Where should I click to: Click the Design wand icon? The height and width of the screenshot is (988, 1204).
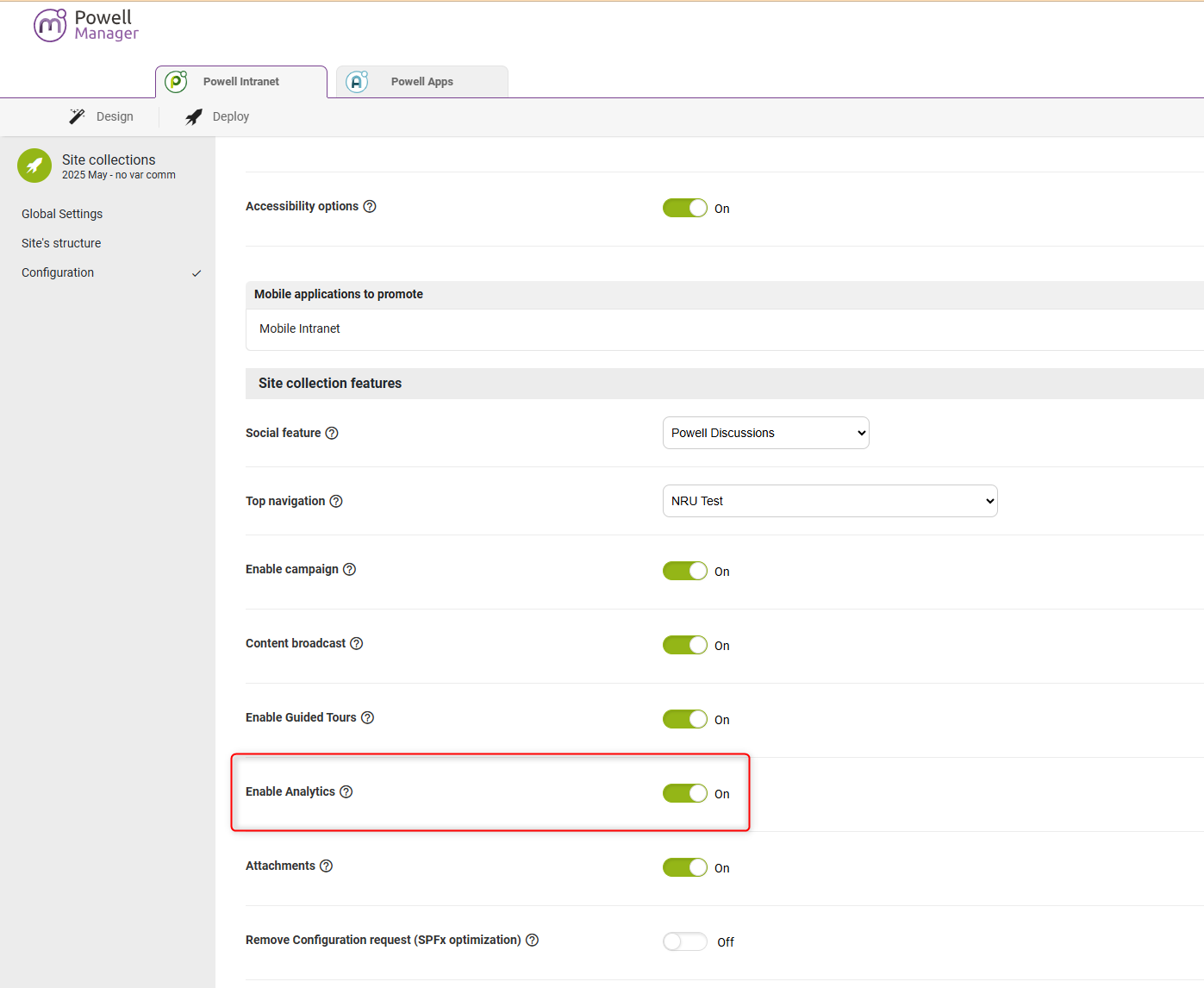[76, 116]
